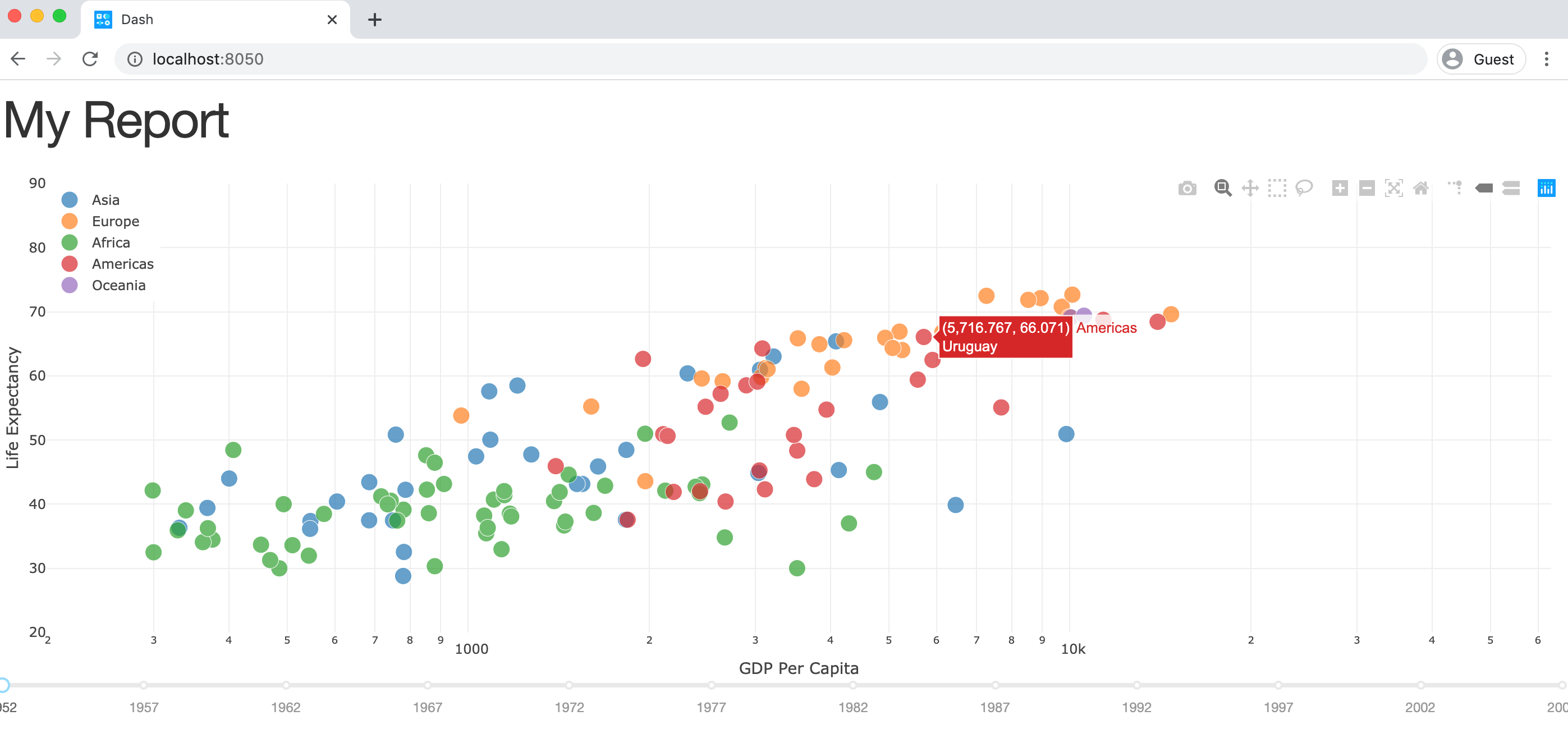The width and height of the screenshot is (1568, 743).
Task: Enable show closest data on hover
Action: click(1483, 188)
